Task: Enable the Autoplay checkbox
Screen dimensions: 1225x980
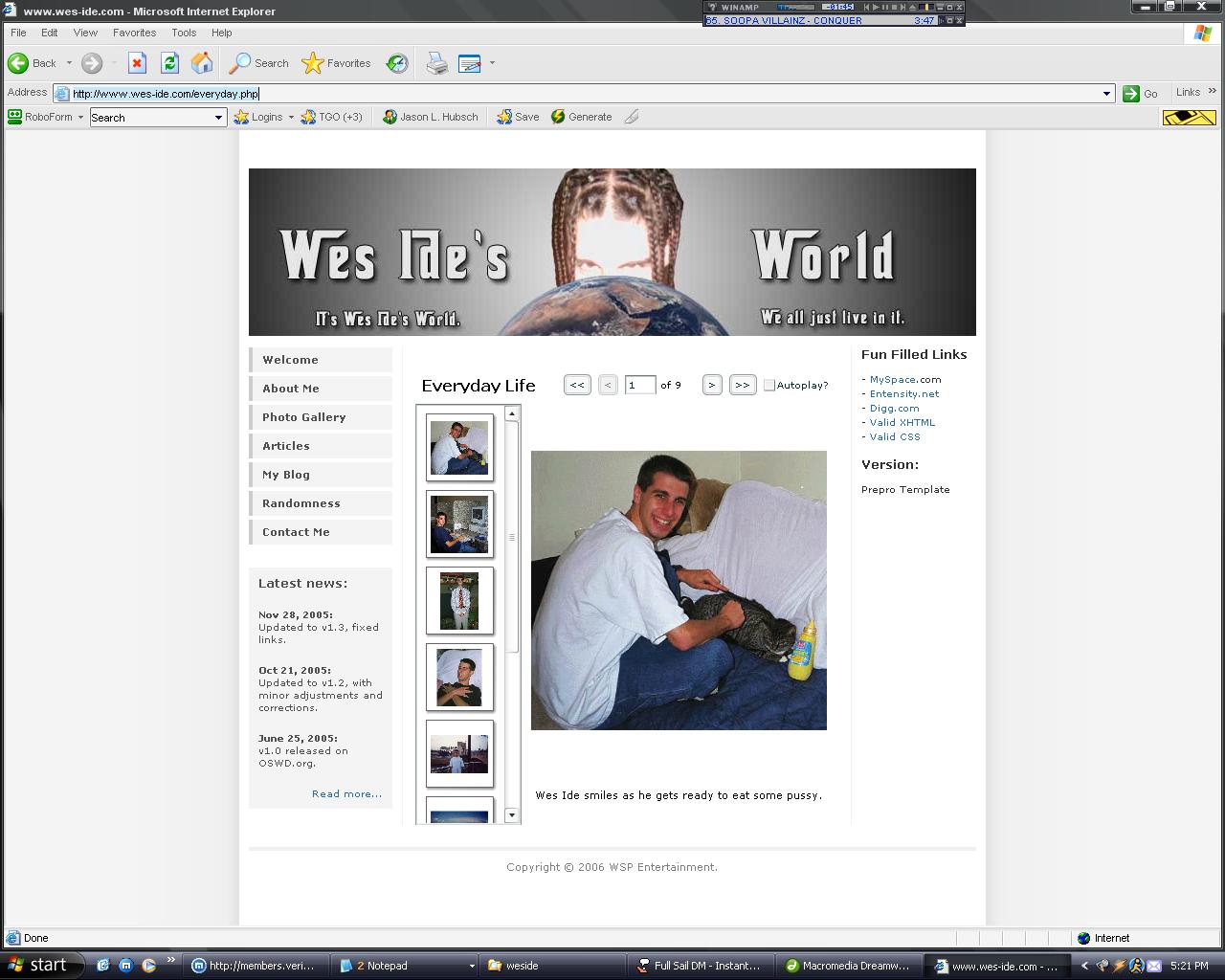Action: [768, 385]
